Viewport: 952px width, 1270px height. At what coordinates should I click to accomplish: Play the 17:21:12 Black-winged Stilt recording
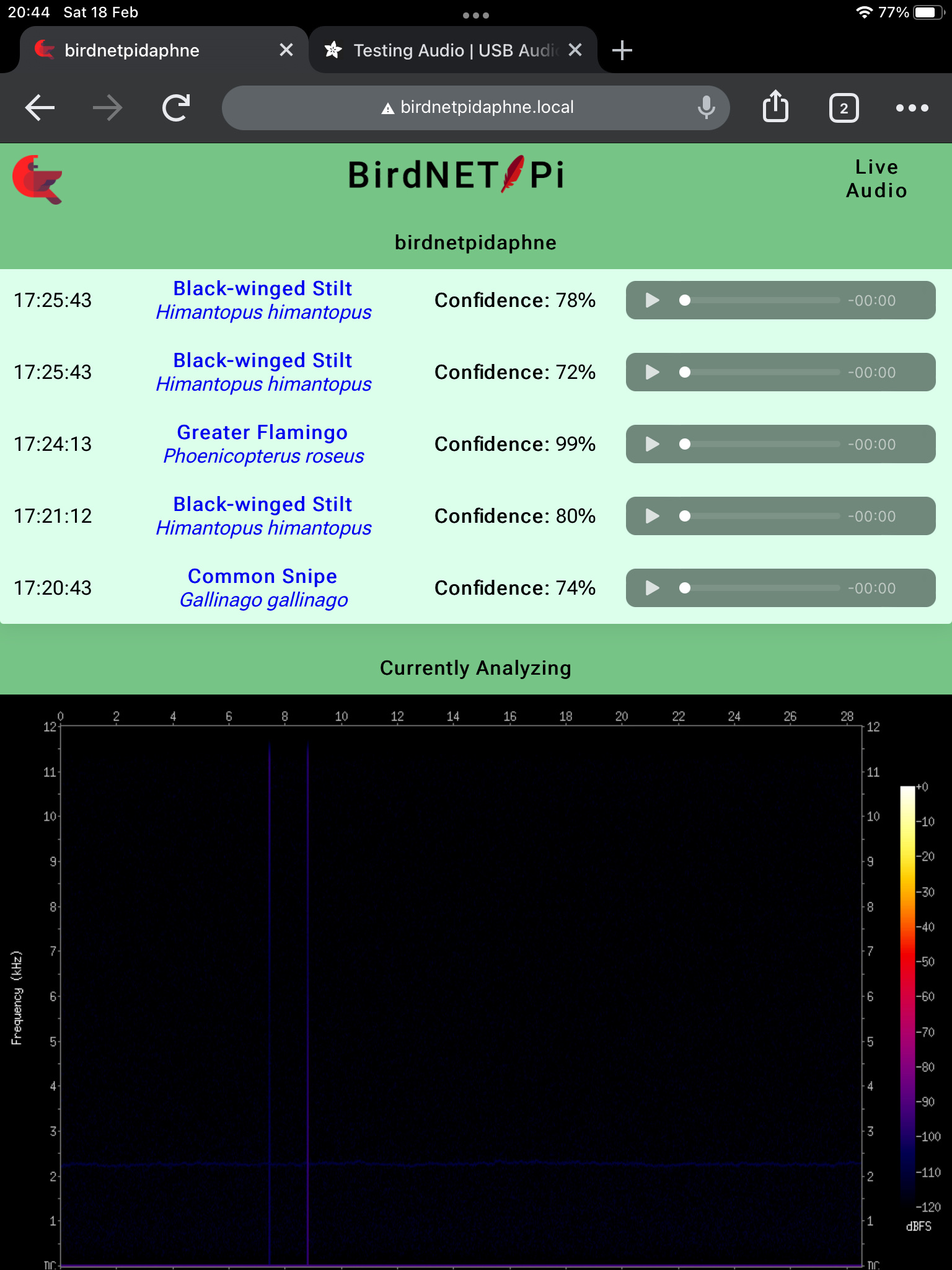pos(652,517)
